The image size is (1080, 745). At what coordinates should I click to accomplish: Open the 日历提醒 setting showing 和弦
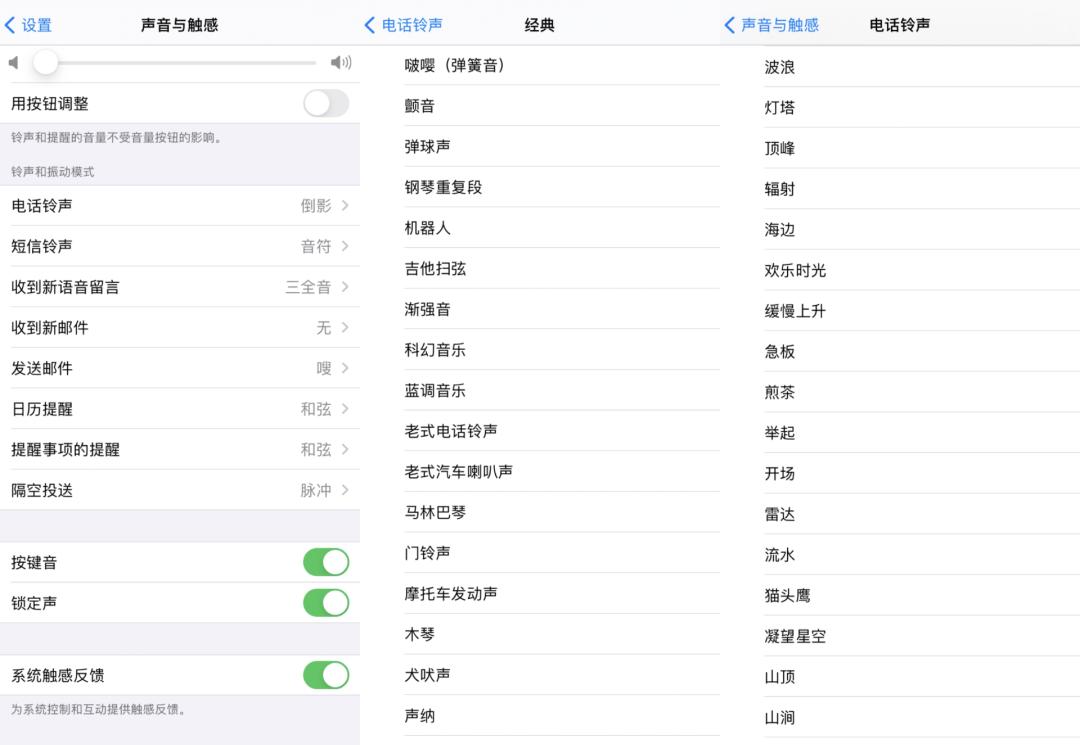(180, 408)
